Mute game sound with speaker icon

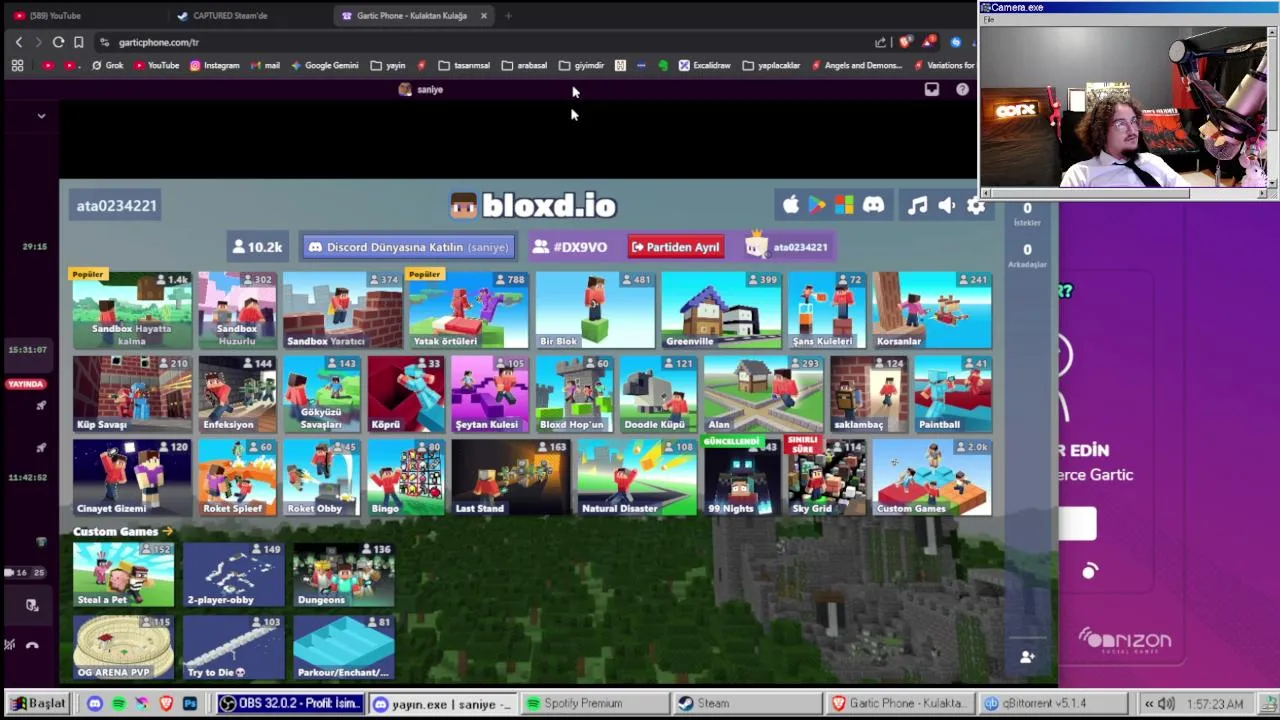pyautogui.click(x=946, y=205)
